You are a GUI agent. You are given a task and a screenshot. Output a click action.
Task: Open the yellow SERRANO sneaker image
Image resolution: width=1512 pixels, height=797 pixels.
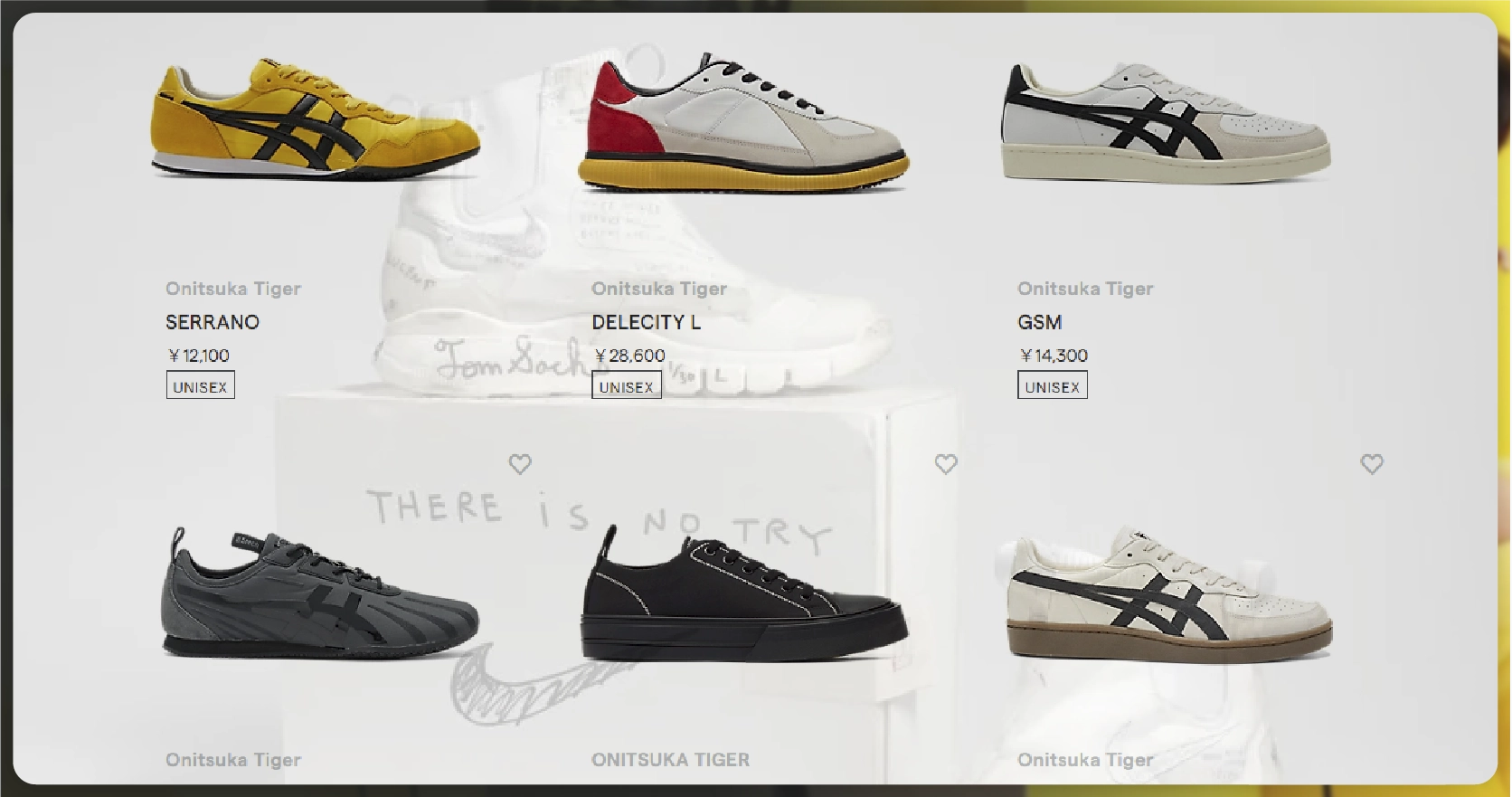pos(316,118)
